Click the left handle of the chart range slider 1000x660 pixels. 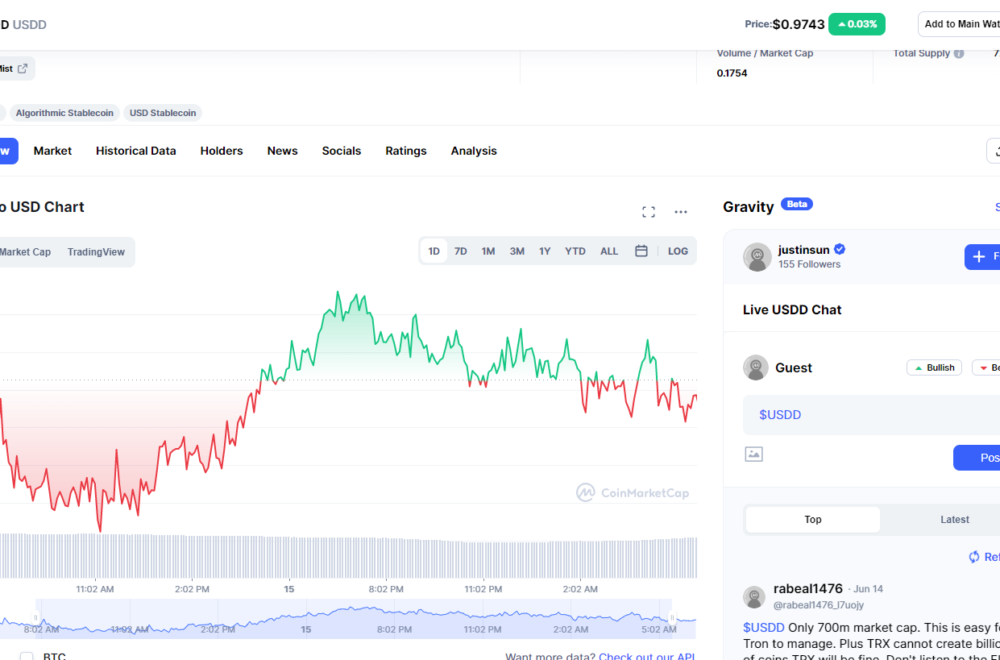tap(36, 617)
